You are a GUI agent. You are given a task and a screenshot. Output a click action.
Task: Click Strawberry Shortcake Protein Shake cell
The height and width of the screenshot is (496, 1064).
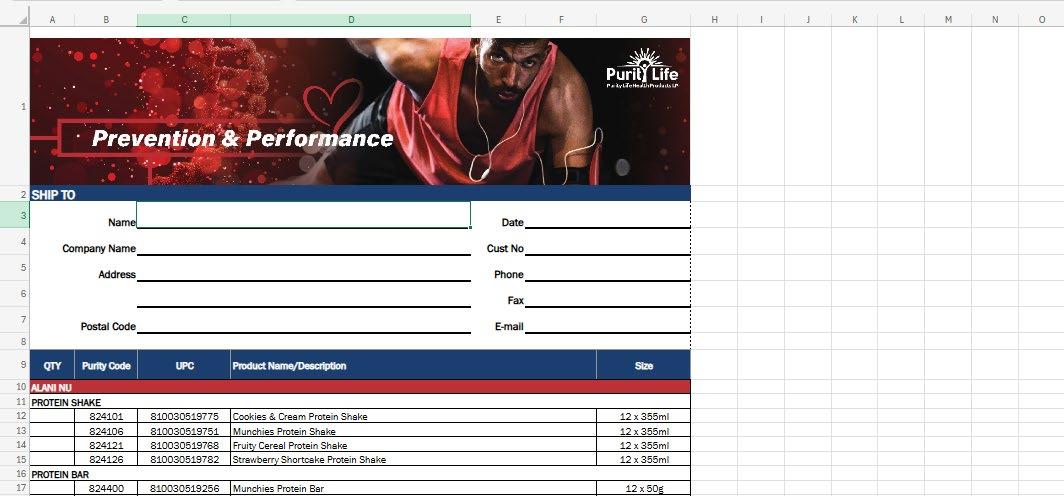pyautogui.click(x=414, y=459)
